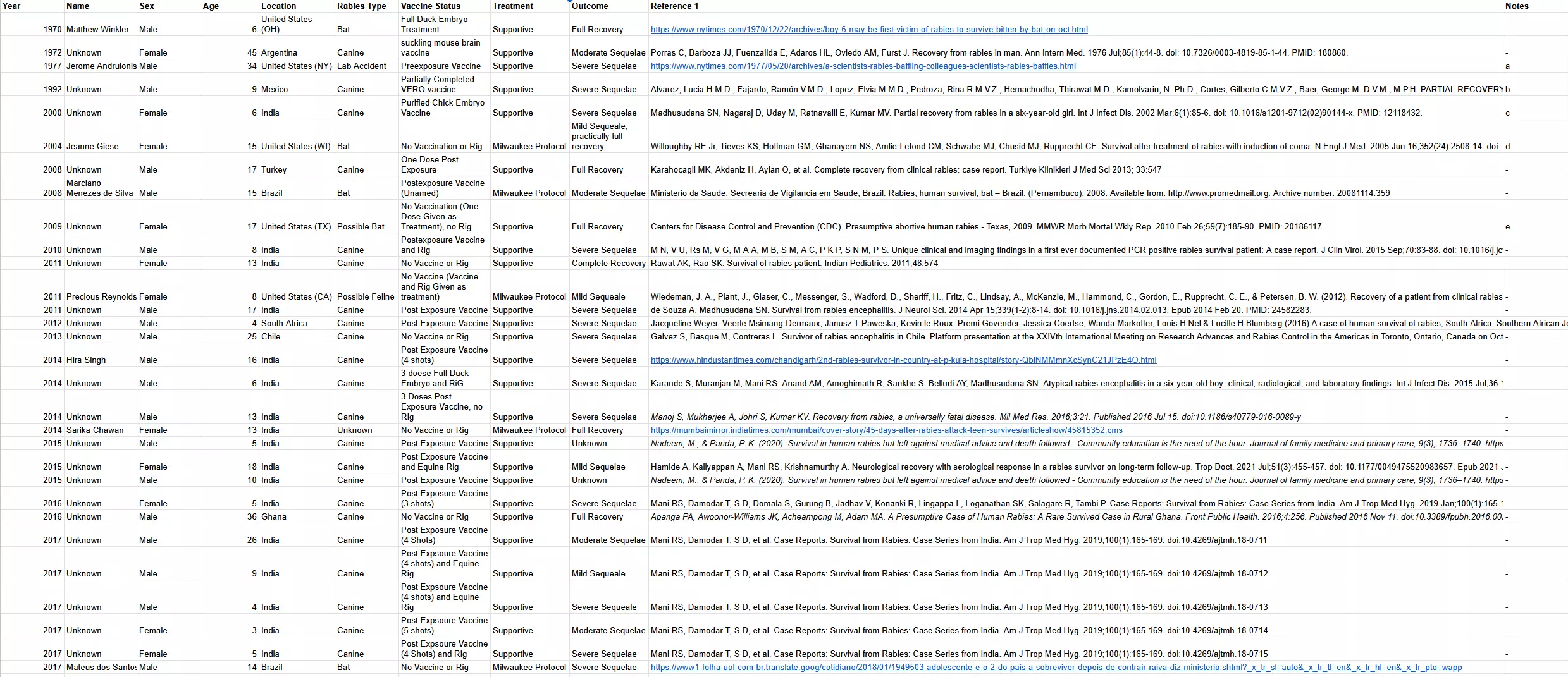Click the Marciano Menezes de Silva cell
Image resolution: width=1568 pixels, height=677 pixels.
pyautogui.click(x=100, y=188)
